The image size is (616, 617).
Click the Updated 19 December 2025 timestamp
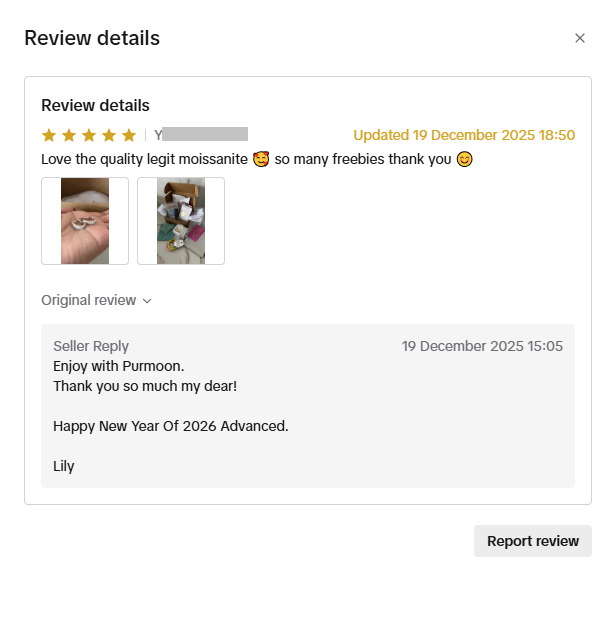coord(464,135)
